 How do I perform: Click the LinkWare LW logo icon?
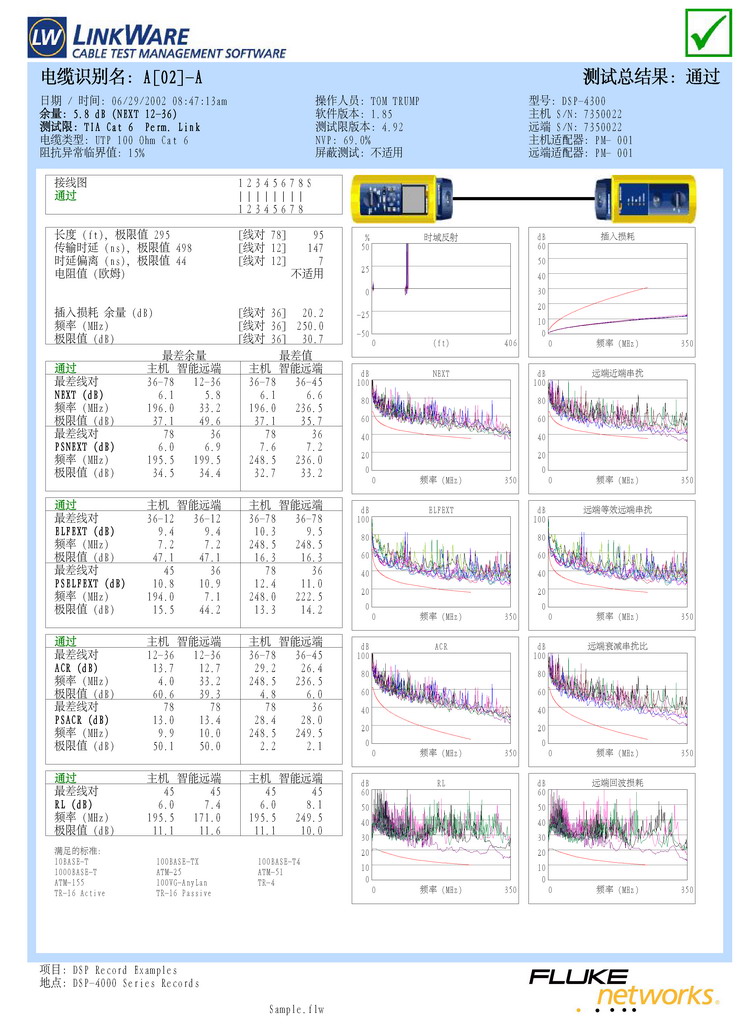pos(47,39)
